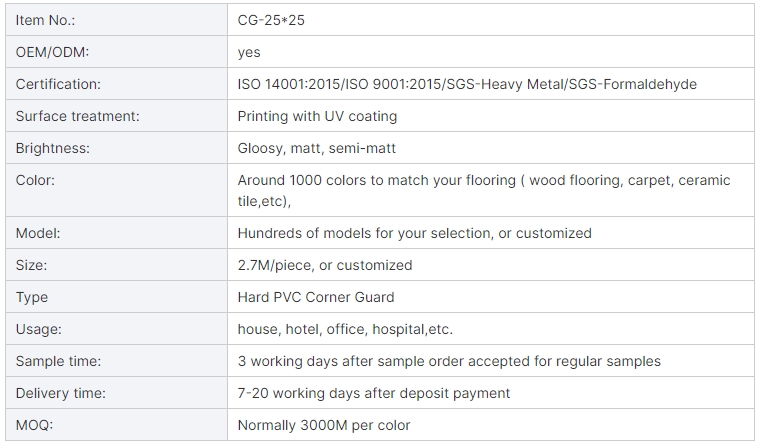Click 'Hard PVC Corner Guard' type value

click(315, 297)
